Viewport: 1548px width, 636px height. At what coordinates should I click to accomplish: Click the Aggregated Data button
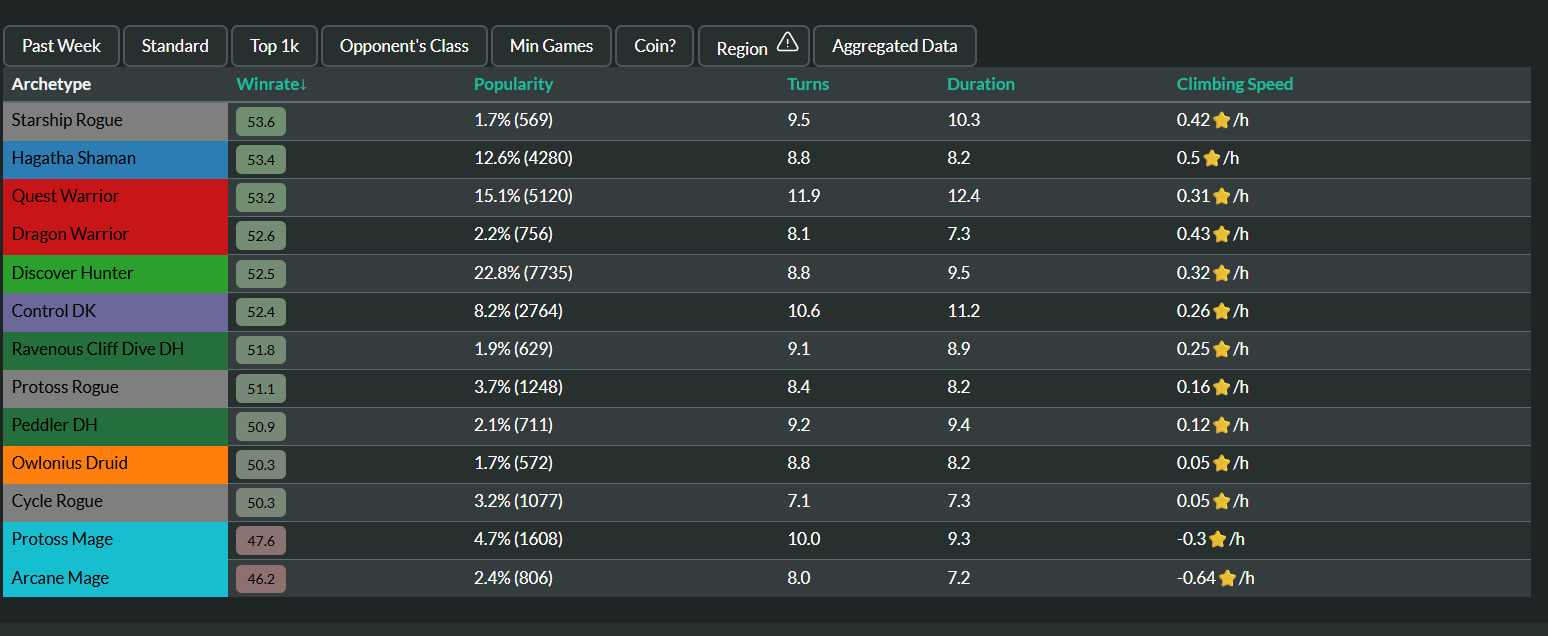pos(894,46)
